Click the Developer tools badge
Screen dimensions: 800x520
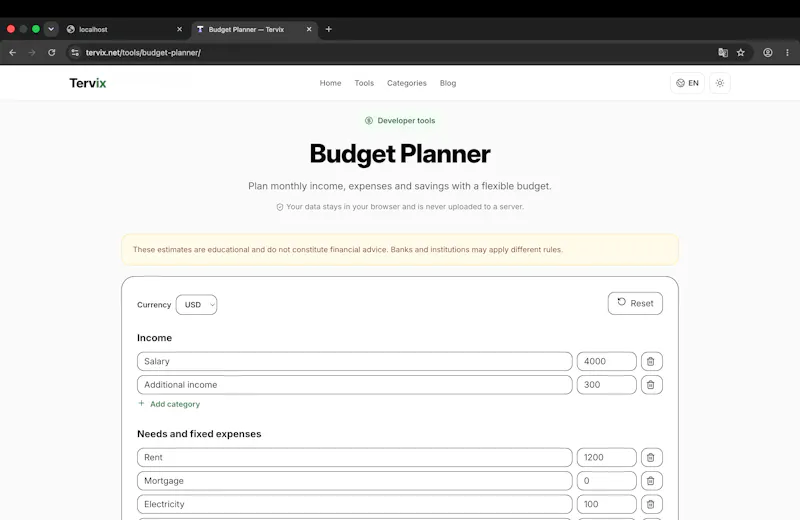coord(400,121)
